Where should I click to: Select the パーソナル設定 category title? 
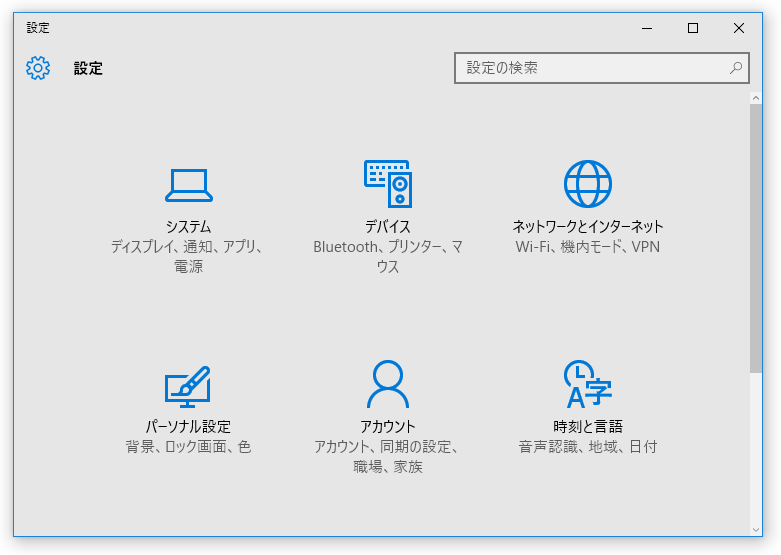pos(188,426)
